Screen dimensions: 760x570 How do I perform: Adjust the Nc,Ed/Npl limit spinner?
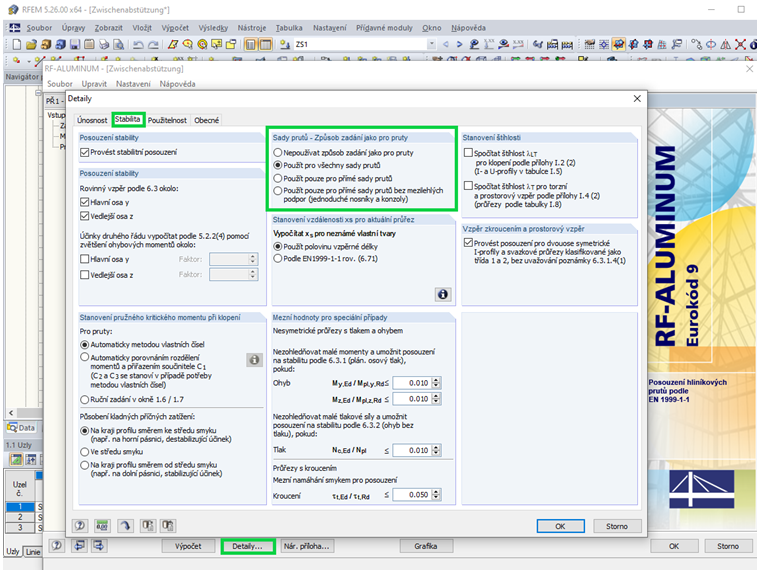click(436, 450)
